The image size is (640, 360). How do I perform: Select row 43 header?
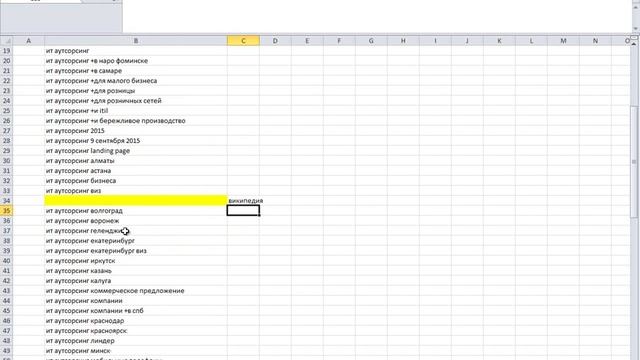click(x=7, y=291)
